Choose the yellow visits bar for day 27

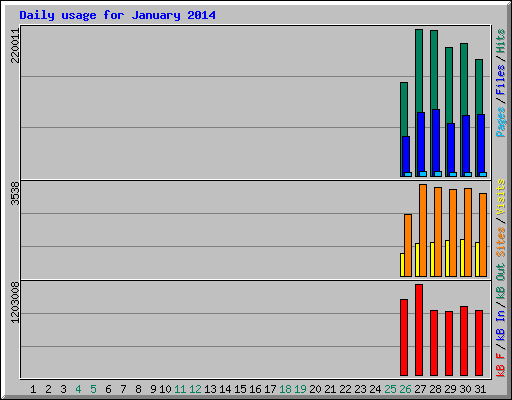point(417,260)
